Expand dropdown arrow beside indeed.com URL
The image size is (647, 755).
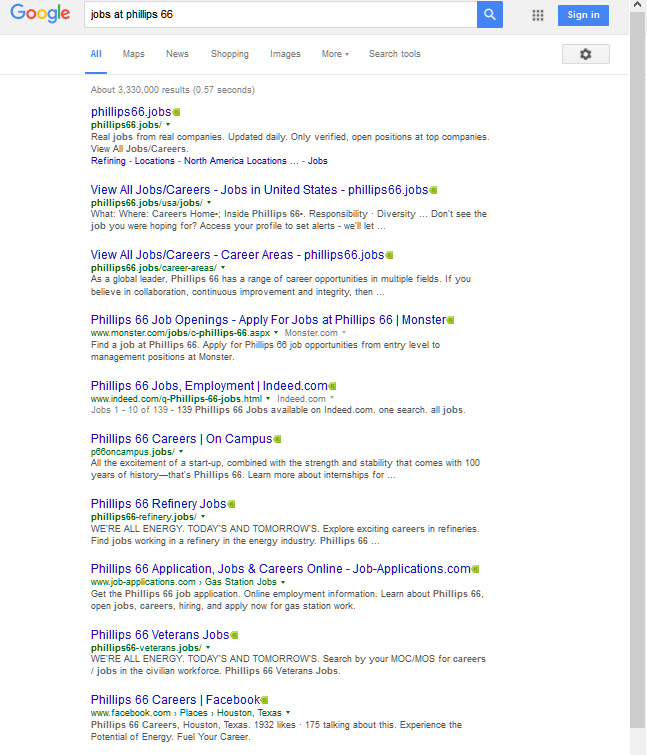coord(268,399)
